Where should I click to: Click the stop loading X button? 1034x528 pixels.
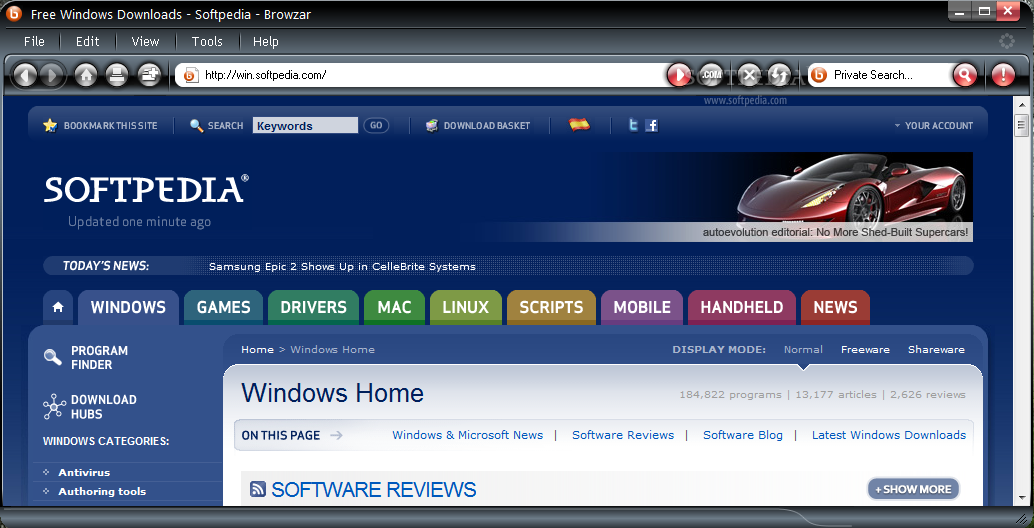click(x=749, y=75)
